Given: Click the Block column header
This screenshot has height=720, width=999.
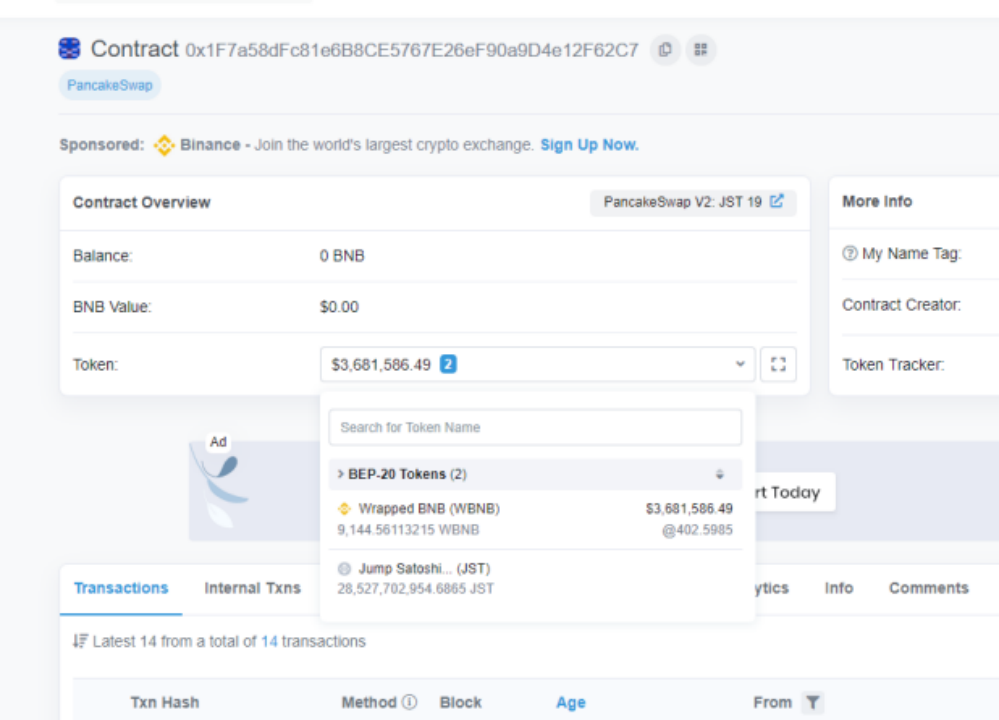Looking at the screenshot, I should pos(461,702).
